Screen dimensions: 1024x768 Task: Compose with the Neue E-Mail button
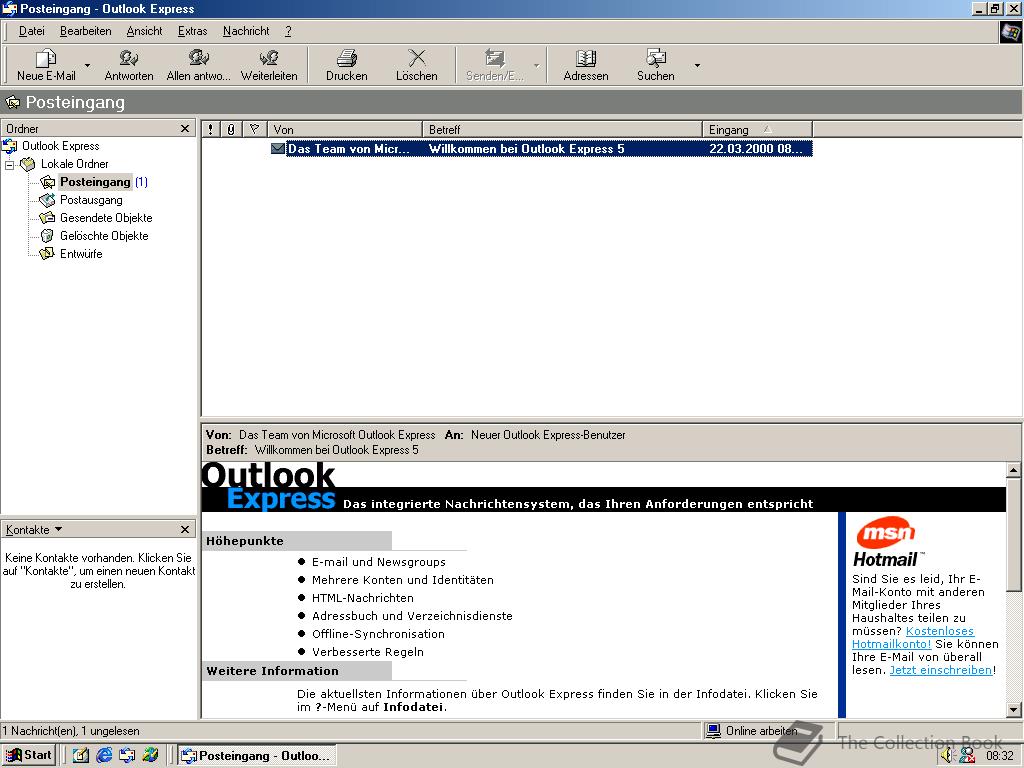click(x=46, y=65)
